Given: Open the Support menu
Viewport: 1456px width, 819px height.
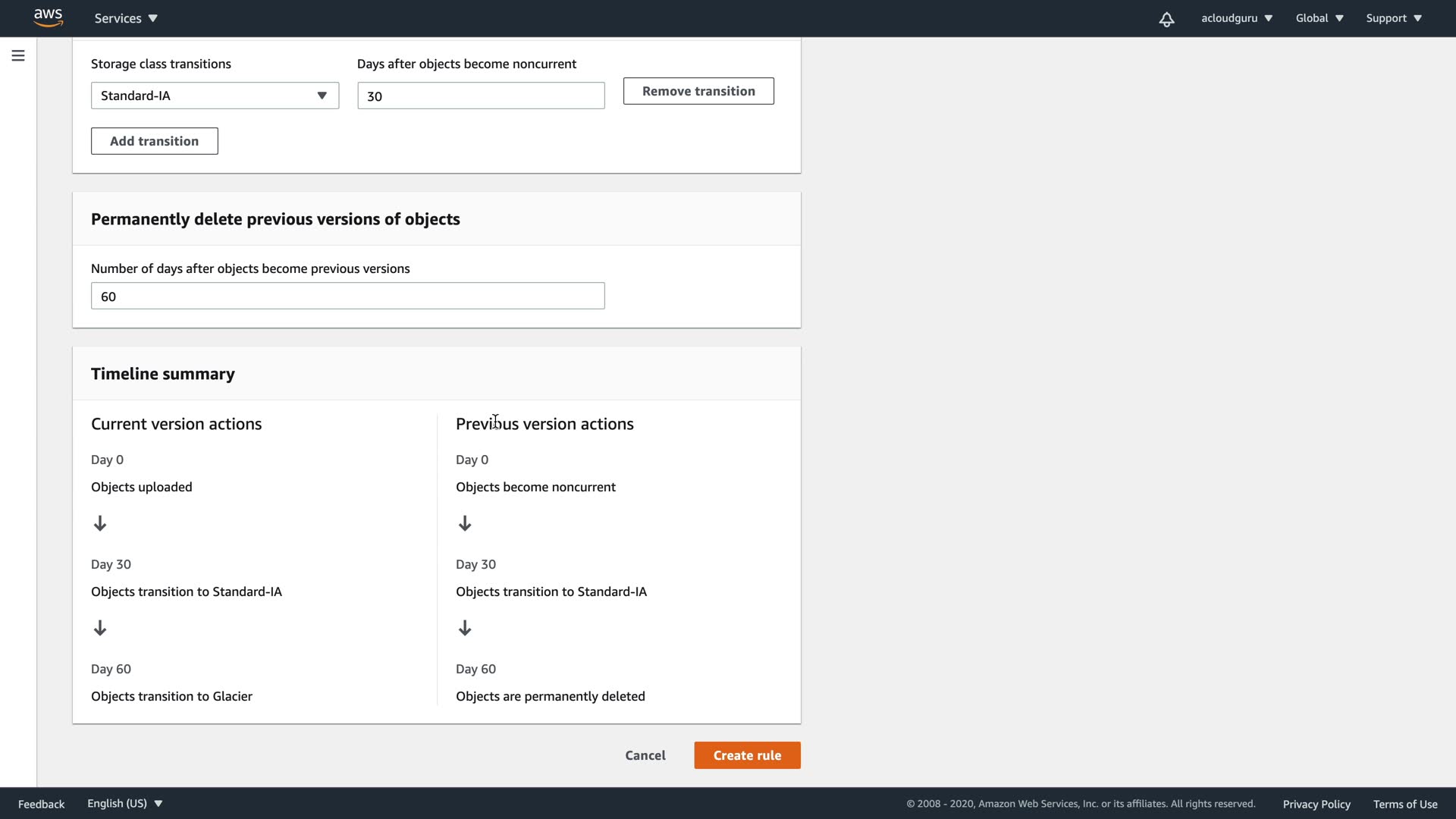Looking at the screenshot, I should point(1393,18).
